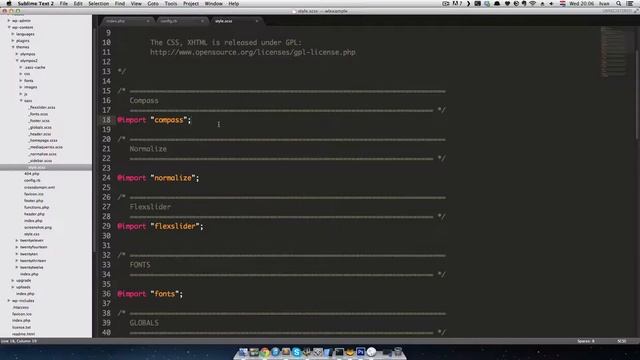Image resolution: width=640 pixels, height=360 pixels.
Task: Click the opensource.org GPL license URL
Action: point(253,52)
